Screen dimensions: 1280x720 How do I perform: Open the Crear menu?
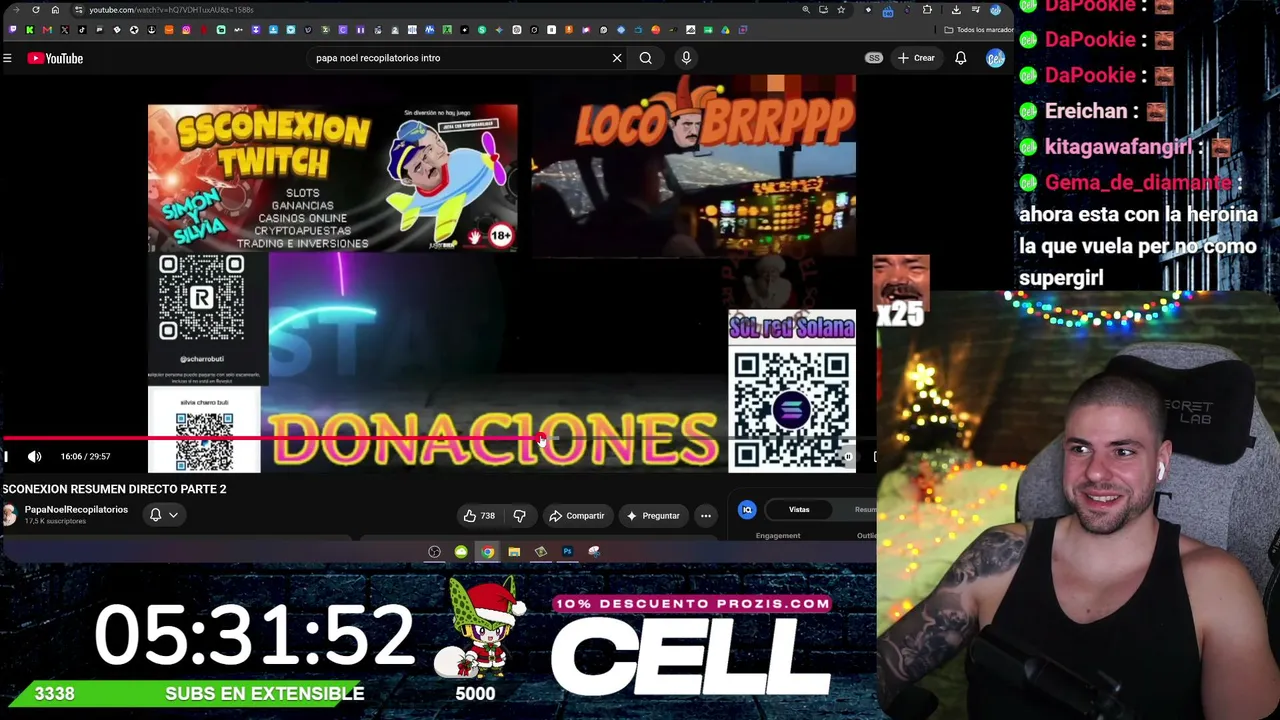pyautogui.click(x=916, y=58)
